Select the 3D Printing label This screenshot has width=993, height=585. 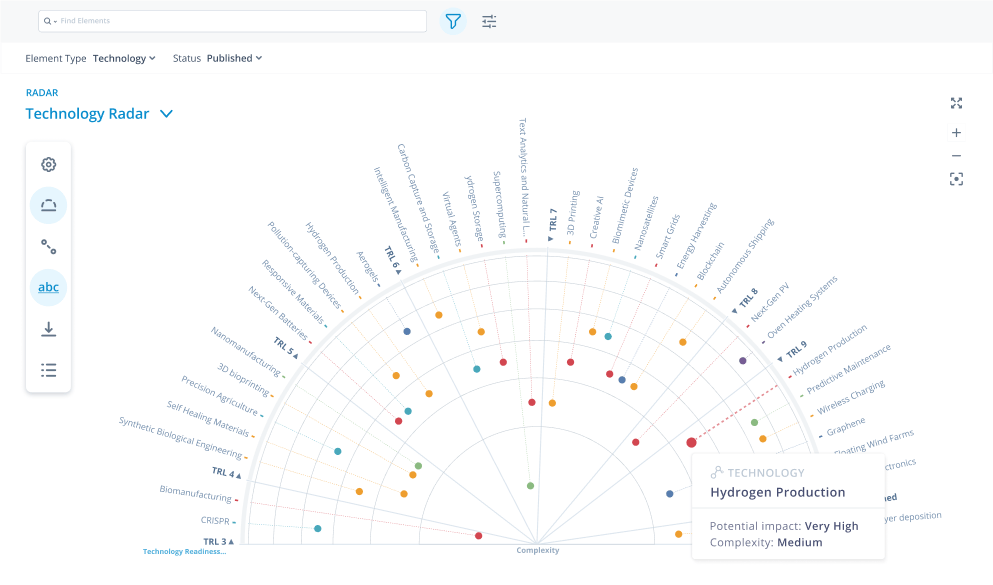click(572, 213)
